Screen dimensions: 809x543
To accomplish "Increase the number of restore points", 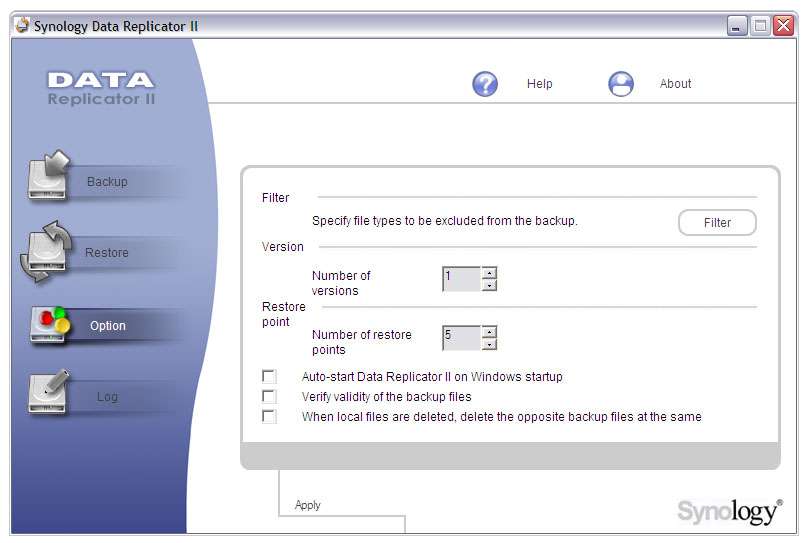I will (x=489, y=331).
